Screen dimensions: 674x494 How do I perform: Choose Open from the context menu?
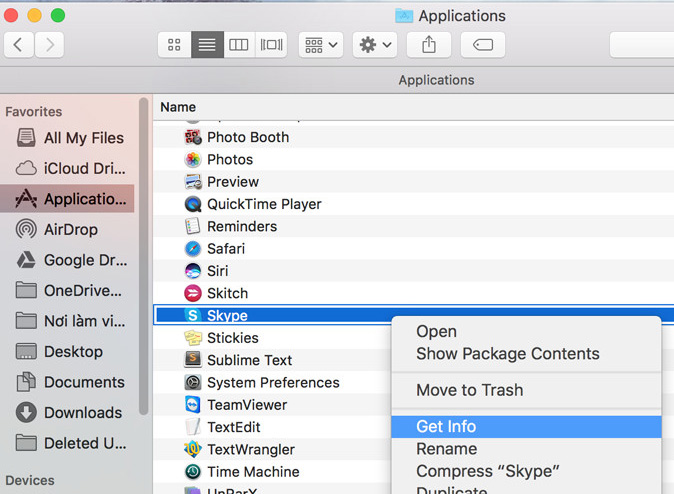526,331
